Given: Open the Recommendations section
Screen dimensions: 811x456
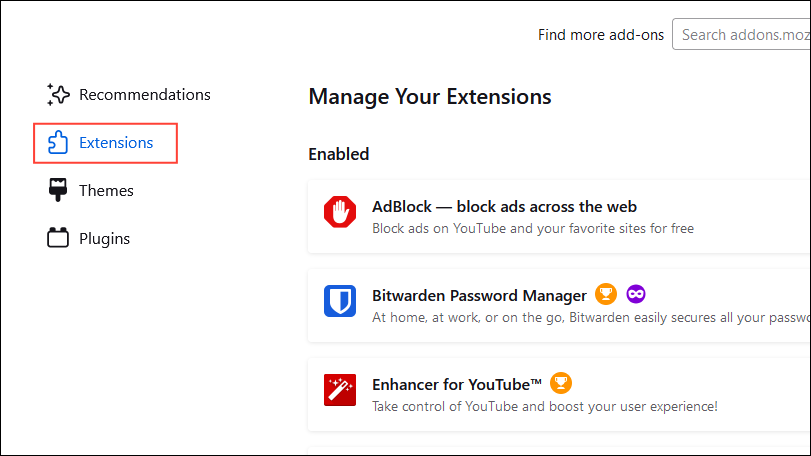Looking at the screenshot, I should (x=144, y=95).
